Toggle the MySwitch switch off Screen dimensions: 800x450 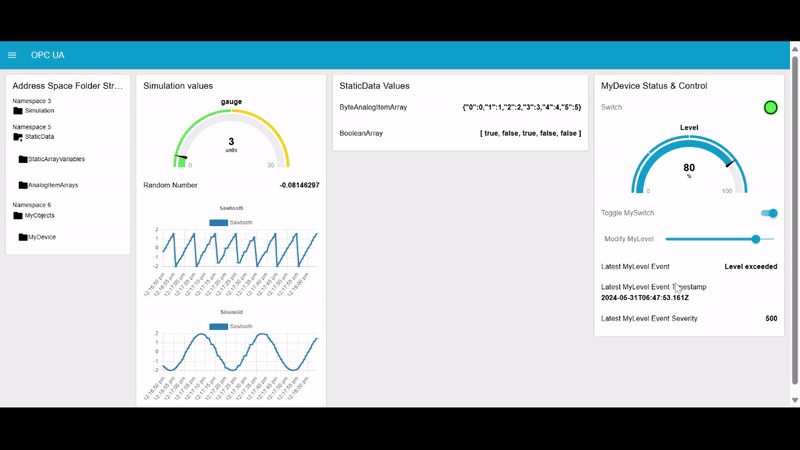pyautogui.click(x=770, y=213)
